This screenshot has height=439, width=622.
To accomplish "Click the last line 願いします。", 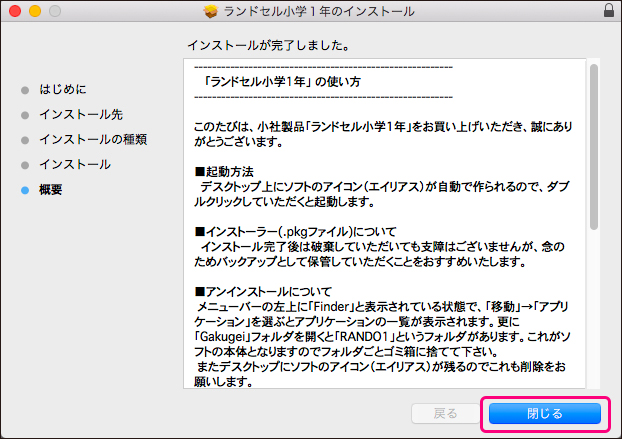I will pos(223,382).
